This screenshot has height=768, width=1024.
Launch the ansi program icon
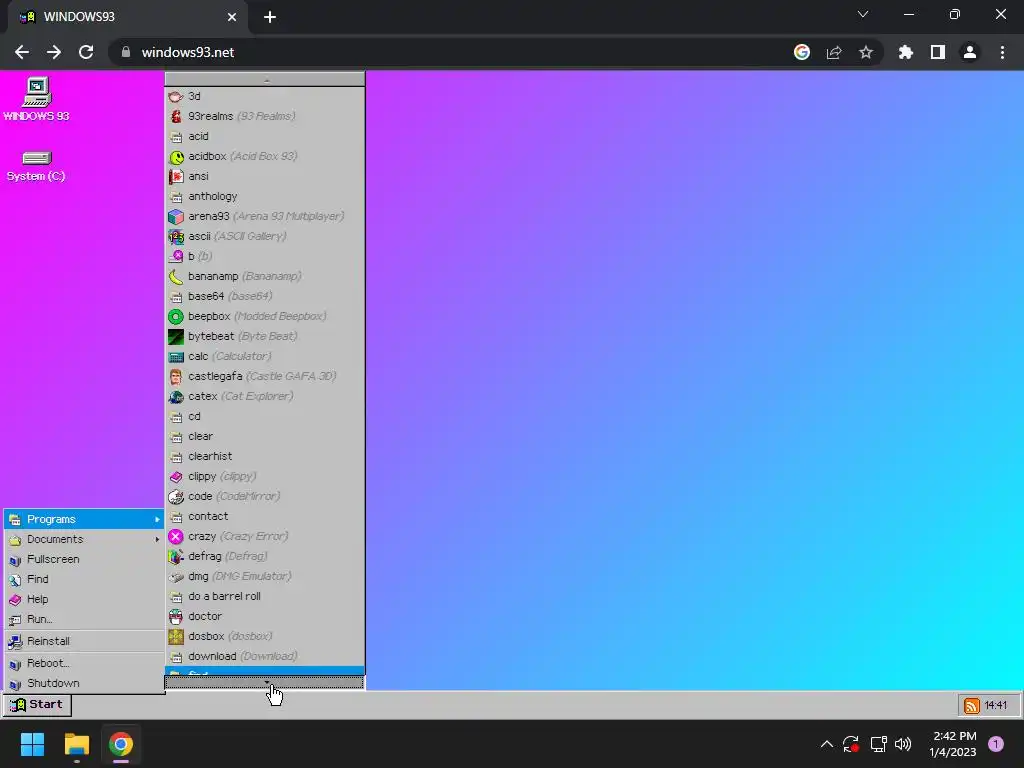coord(176,176)
